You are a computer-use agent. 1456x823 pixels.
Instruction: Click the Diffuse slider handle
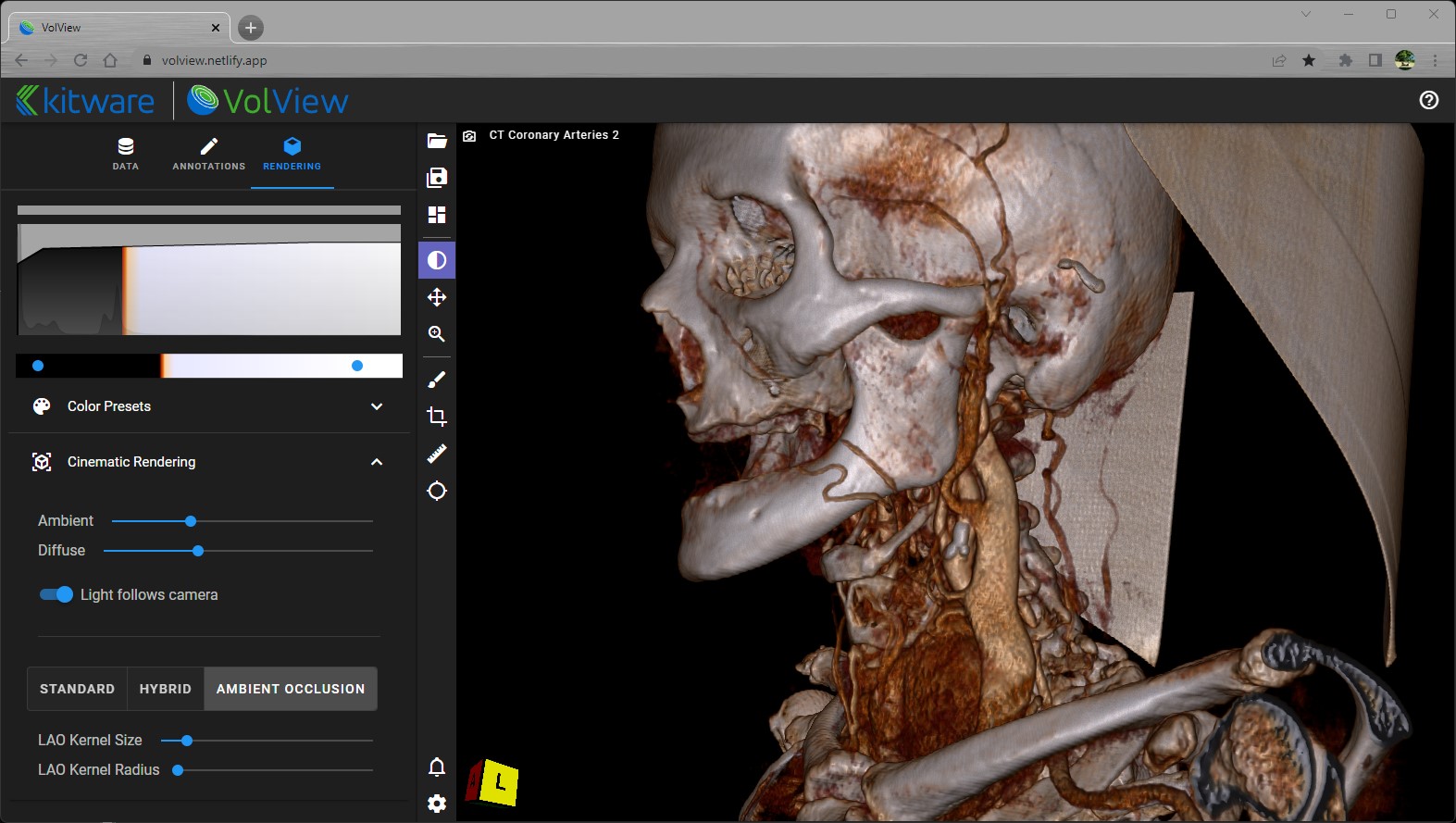click(x=198, y=551)
